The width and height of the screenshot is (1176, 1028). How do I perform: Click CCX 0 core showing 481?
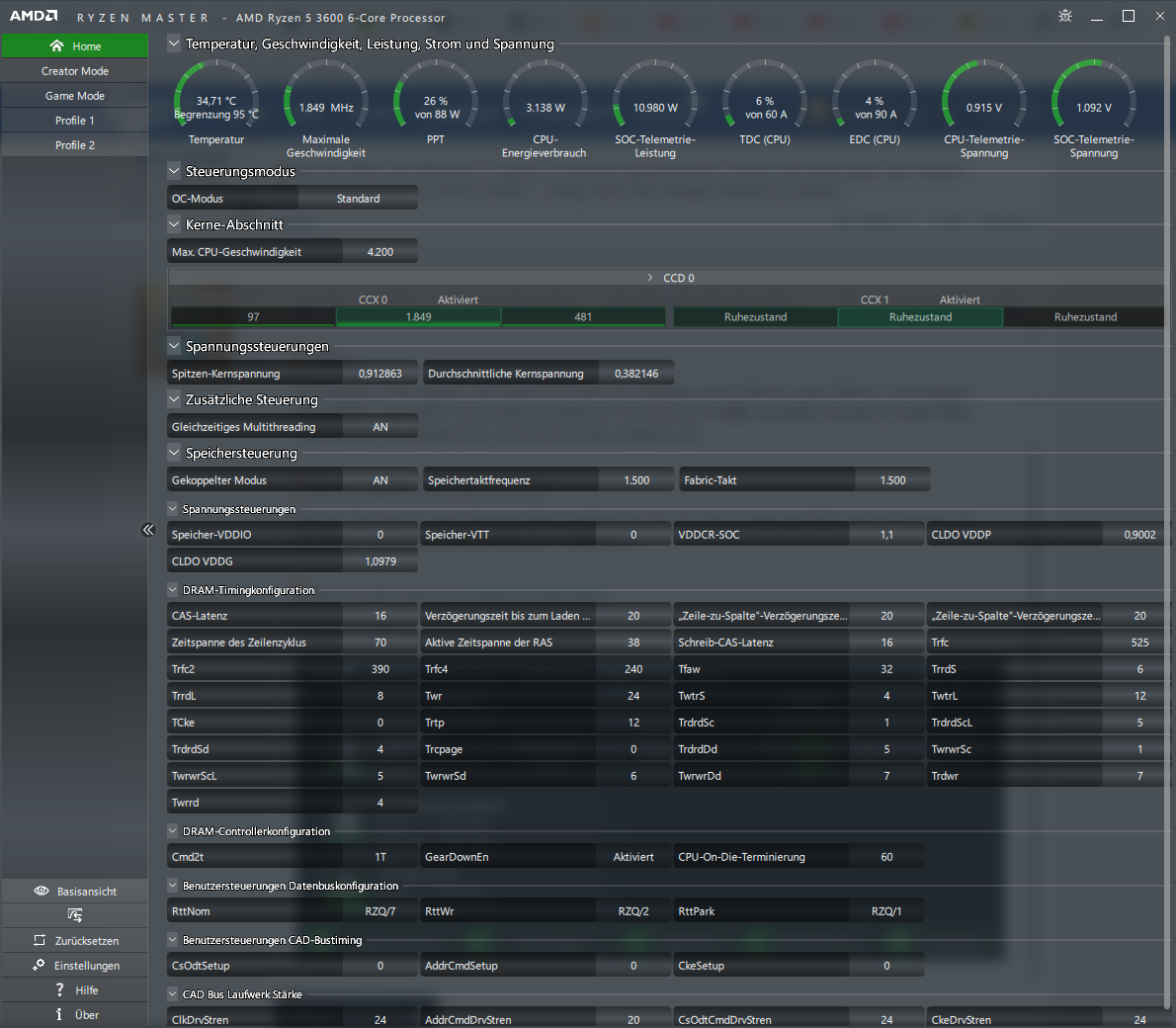coord(583,316)
